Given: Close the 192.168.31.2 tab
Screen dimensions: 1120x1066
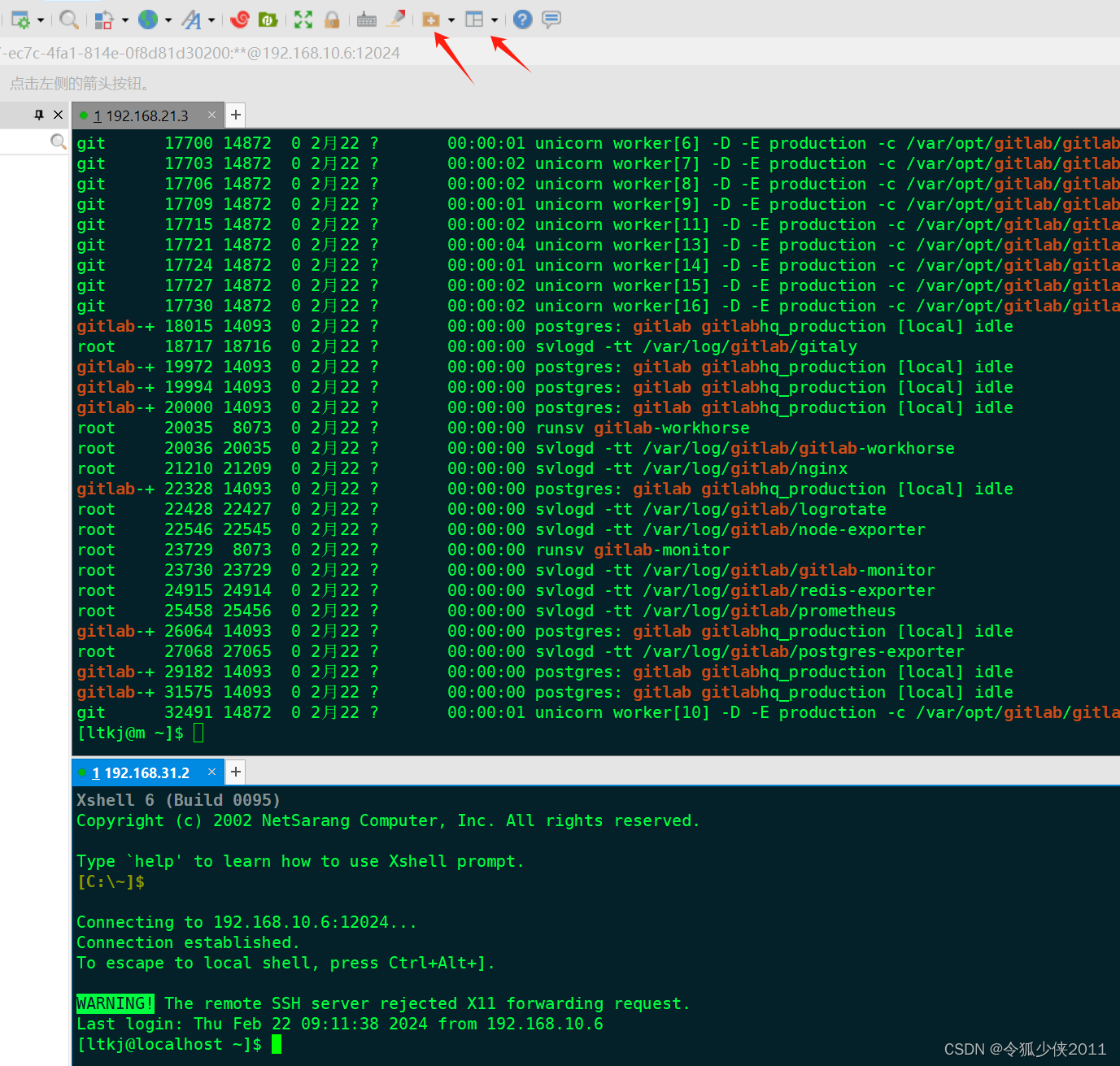Looking at the screenshot, I should (x=211, y=772).
